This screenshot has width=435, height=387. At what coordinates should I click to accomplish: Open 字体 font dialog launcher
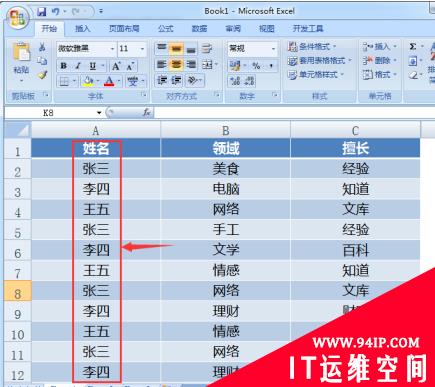[x=144, y=95]
